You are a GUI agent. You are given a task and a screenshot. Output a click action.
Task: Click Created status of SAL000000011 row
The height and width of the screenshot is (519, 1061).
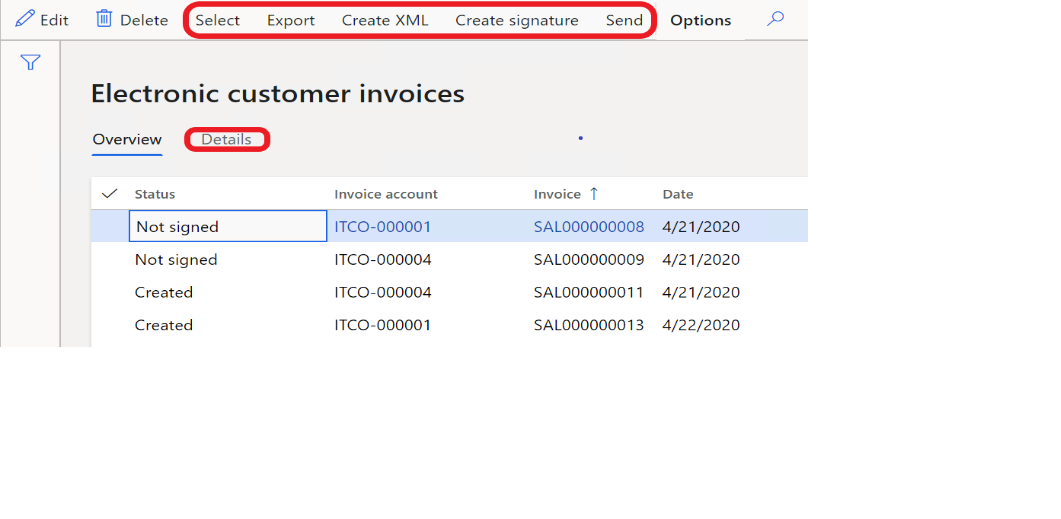pos(164,292)
